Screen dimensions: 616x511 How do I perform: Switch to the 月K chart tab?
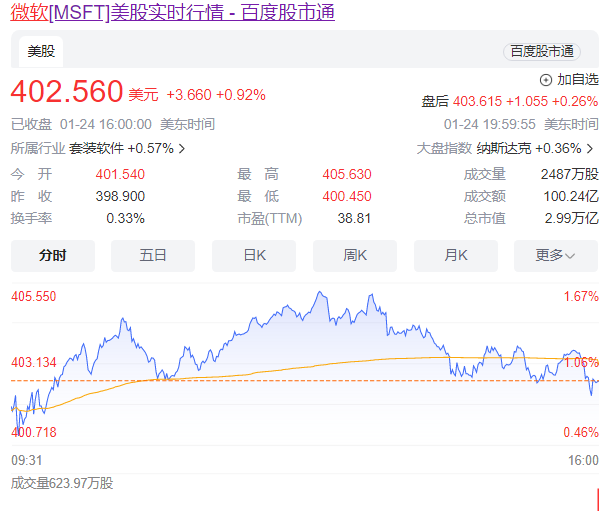(x=456, y=256)
